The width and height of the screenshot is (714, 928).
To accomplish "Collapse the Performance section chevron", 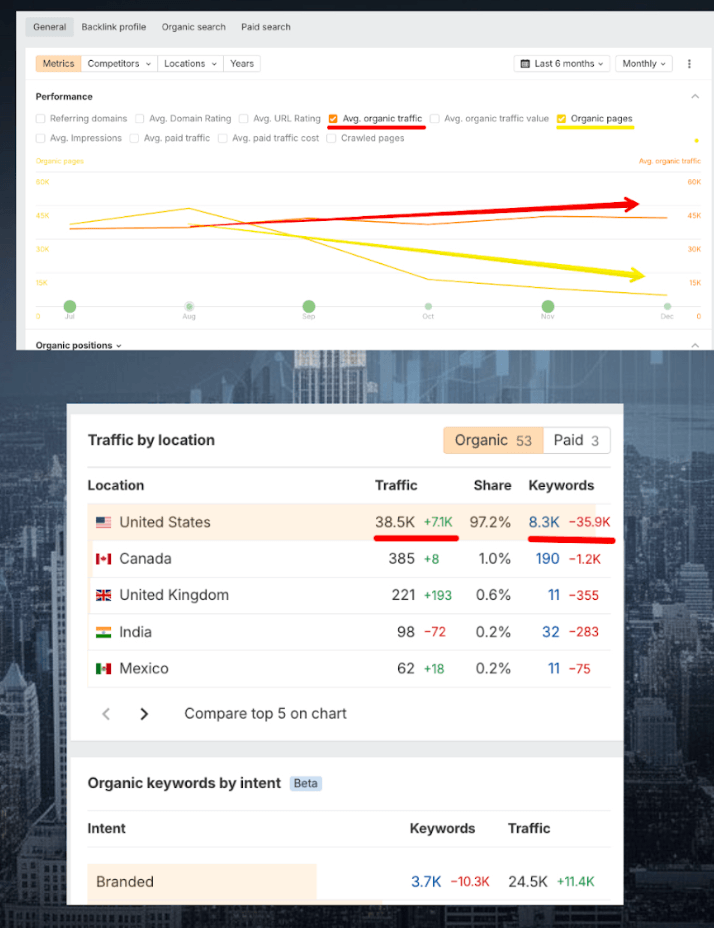I will (695, 97).
